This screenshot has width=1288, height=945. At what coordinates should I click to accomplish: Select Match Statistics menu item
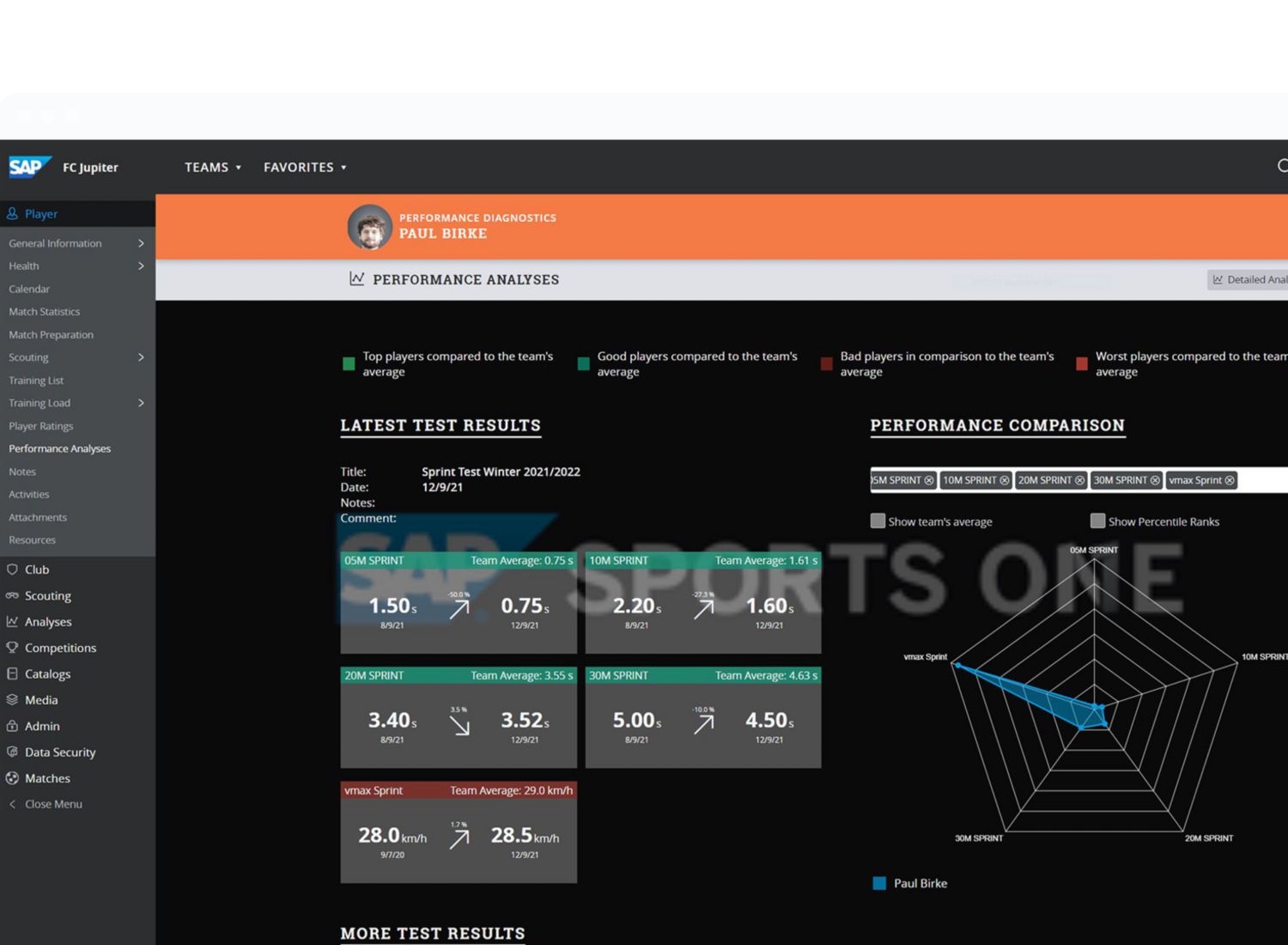(x=45, y=312)
